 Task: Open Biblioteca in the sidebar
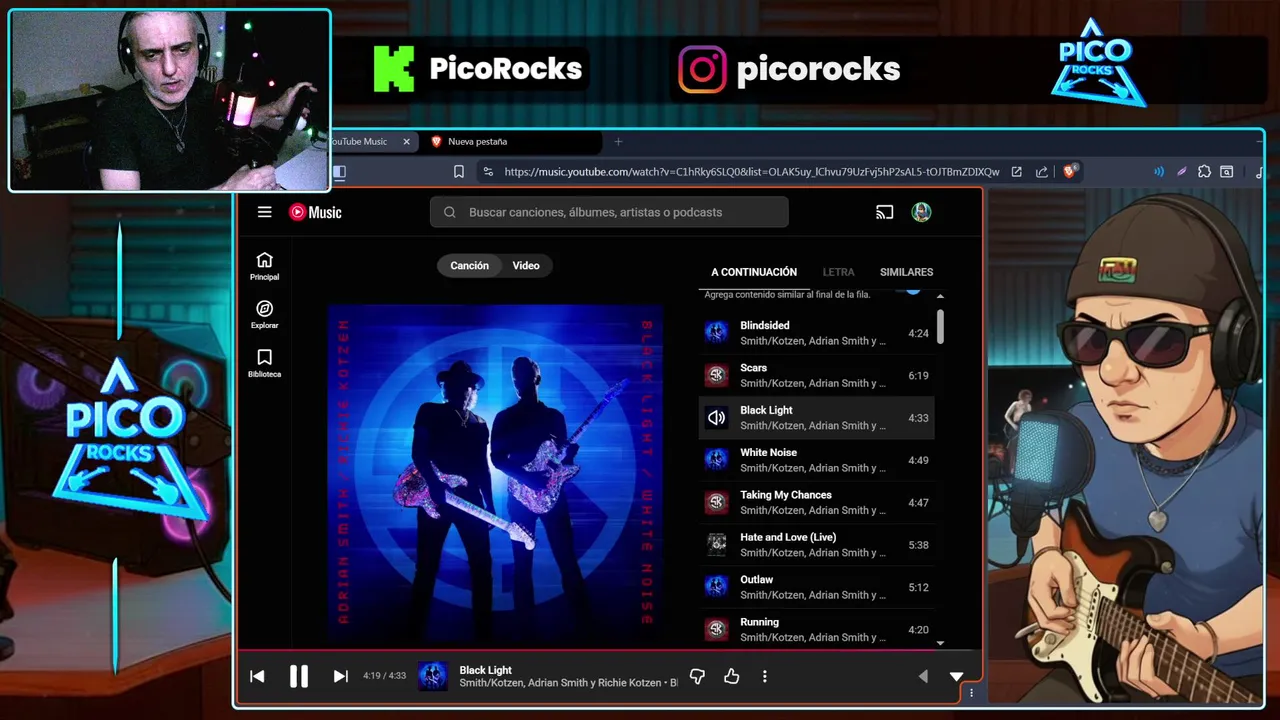tap(264, 363)
